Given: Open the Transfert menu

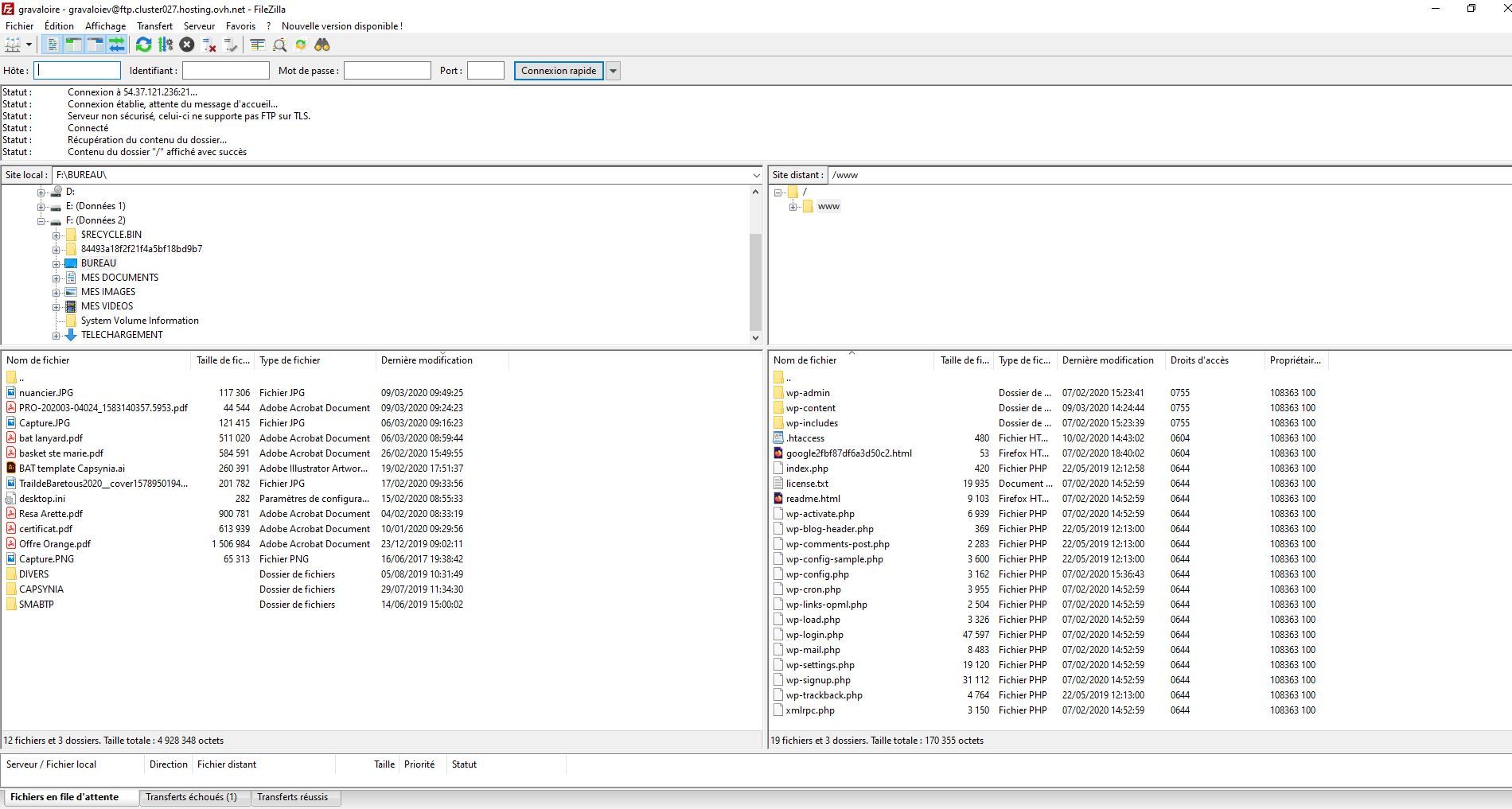Looking at the screenshot, I should coord(154,26).
